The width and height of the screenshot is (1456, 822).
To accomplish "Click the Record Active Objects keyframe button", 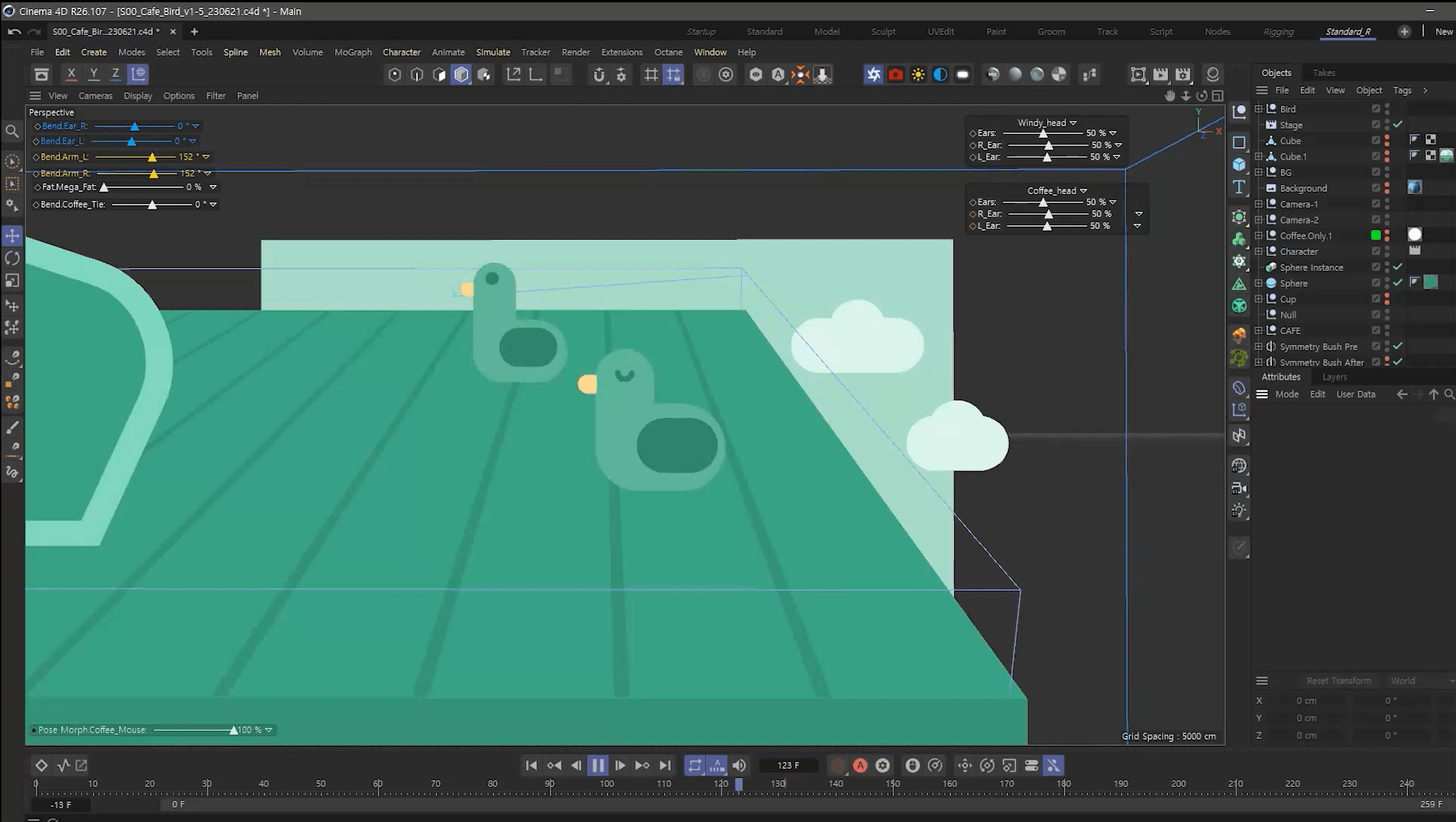I will (x=838, y=766).
